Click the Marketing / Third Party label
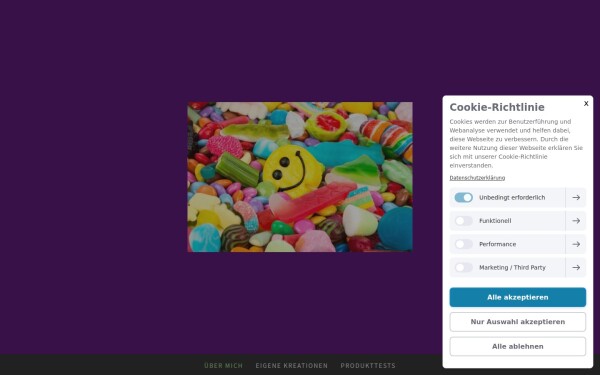This screenshot has width=600, height=375. (512, 267)
